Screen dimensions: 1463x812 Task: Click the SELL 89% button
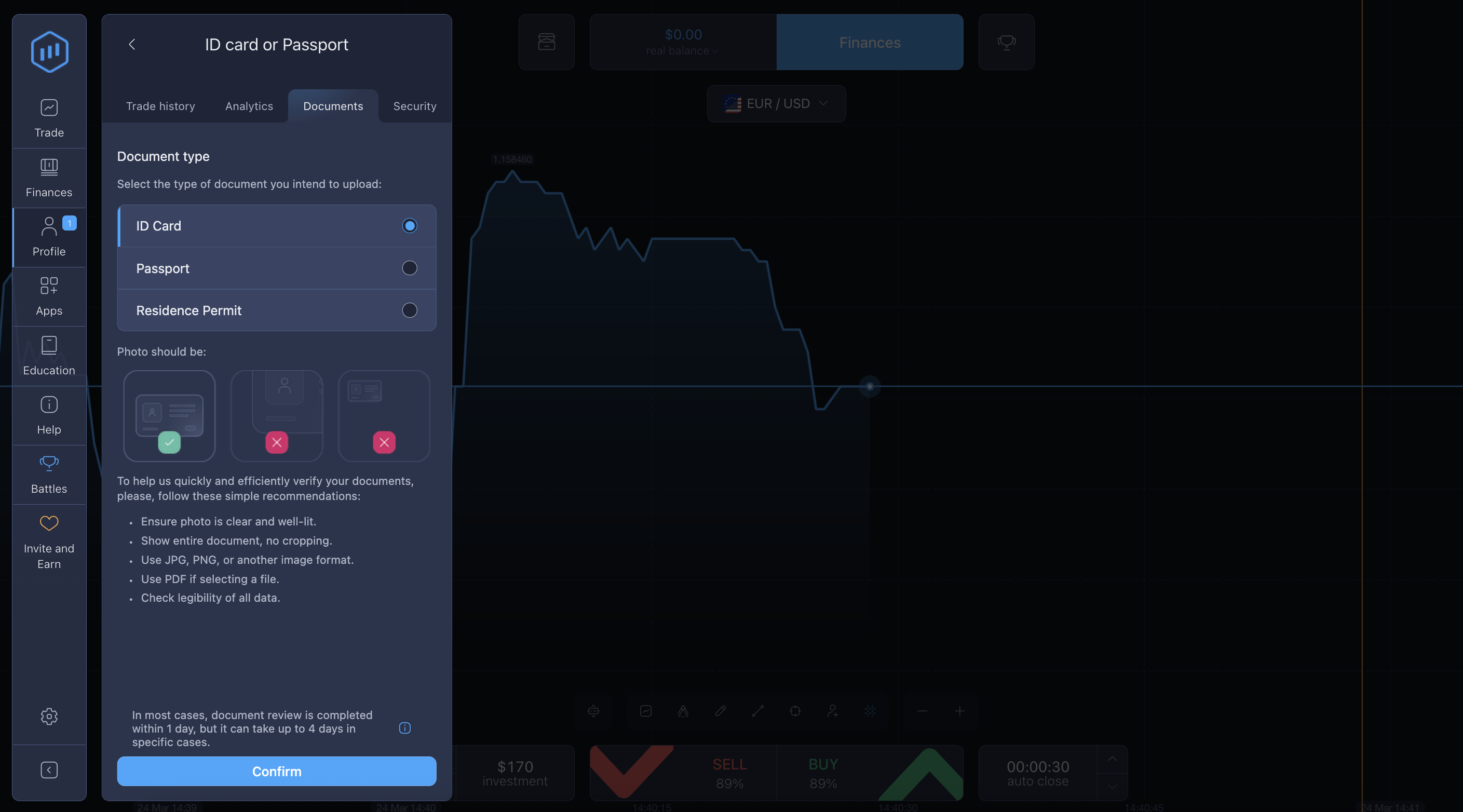pos(683,773)
